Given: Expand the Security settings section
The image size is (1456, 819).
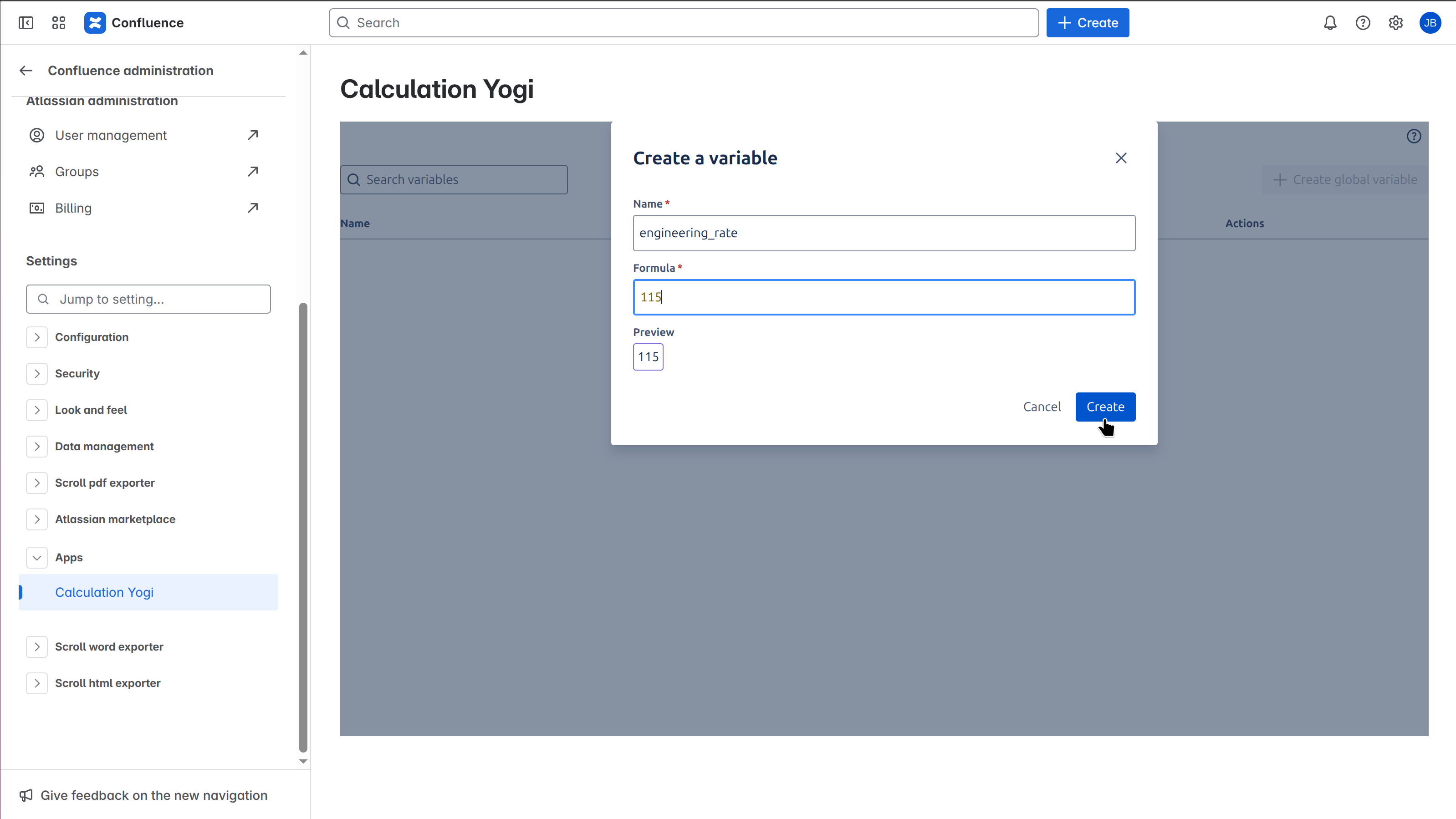Looking at the screenshot, I should coord(37,373).
